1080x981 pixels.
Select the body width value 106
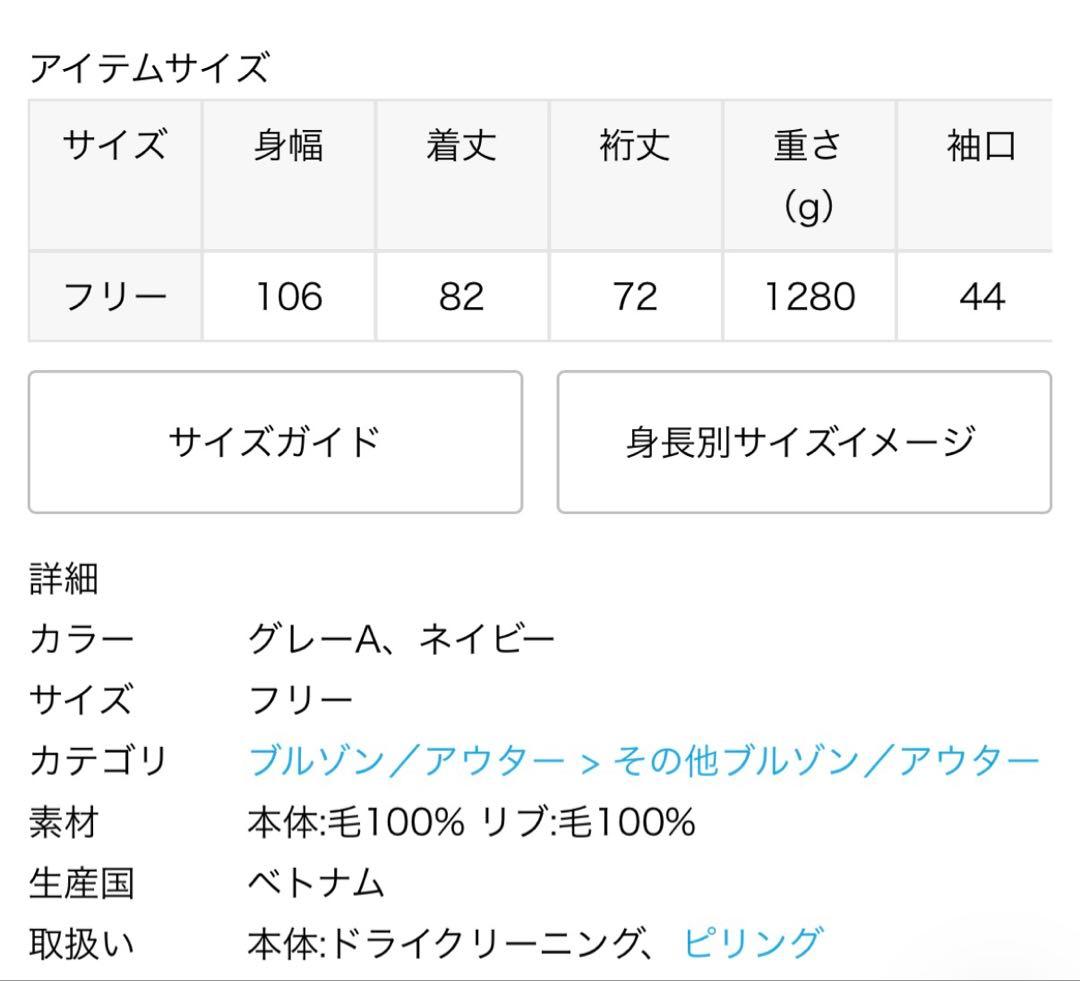[x=288, y=296]
